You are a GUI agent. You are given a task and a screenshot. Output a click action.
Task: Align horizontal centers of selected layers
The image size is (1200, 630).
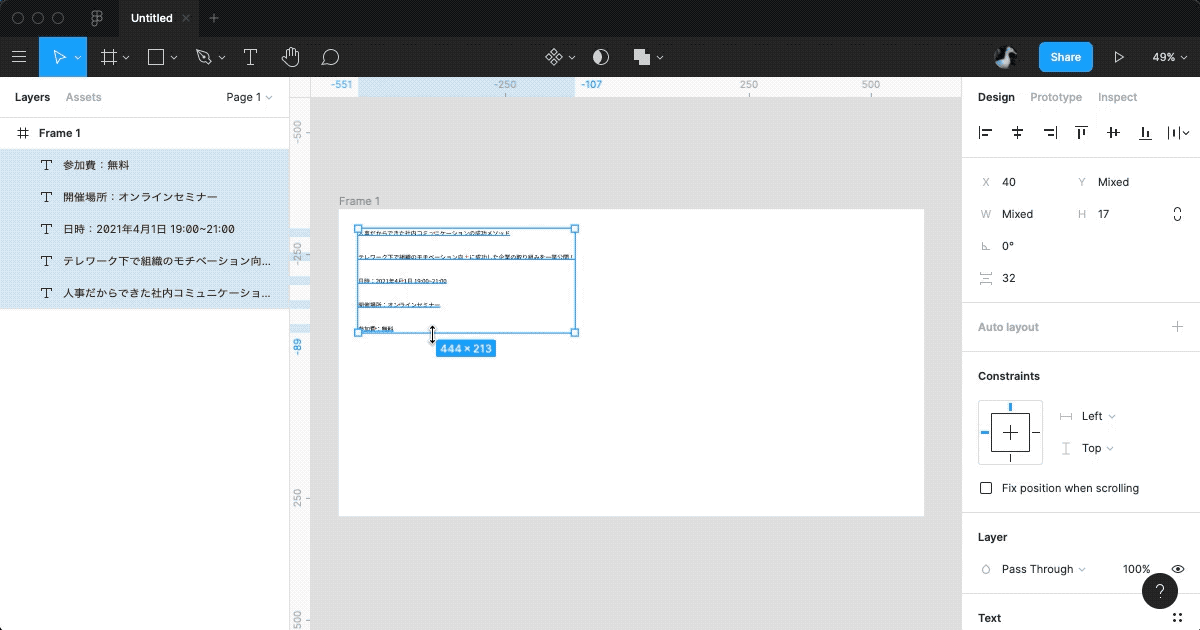click(1017, 132)
